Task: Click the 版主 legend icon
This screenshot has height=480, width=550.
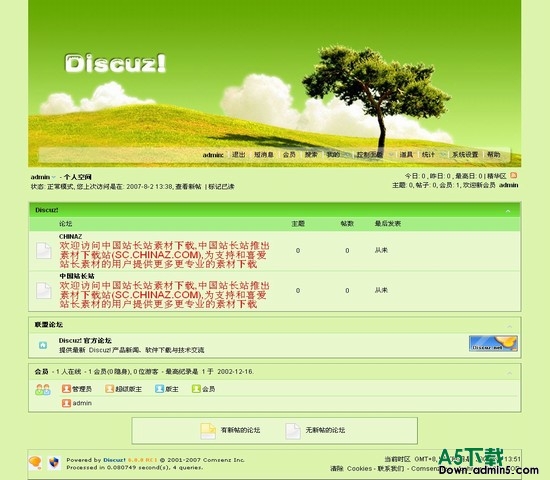Action: [159, 389]
